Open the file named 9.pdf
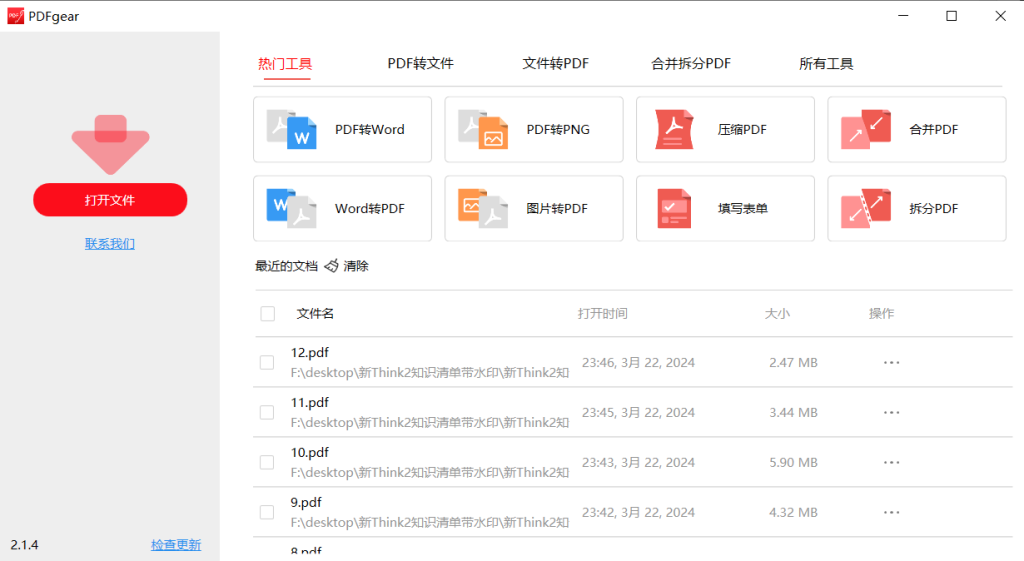Image resolution: width=1024 pixels, height=561 pixels. (306, 503)
